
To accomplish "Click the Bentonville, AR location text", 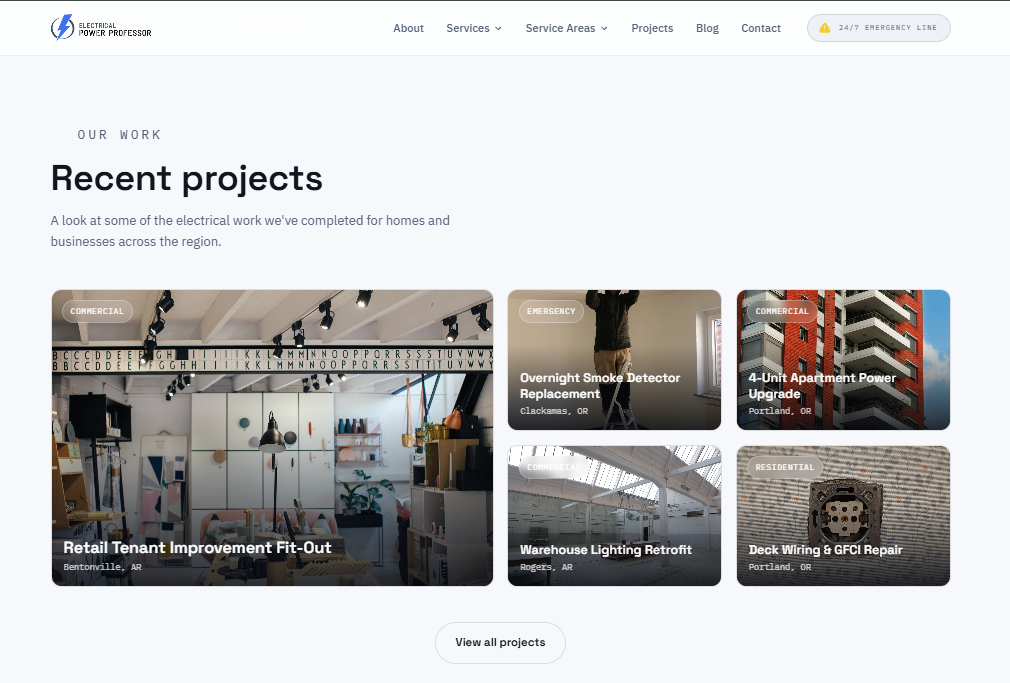I will pyautogui.click(x=102, y=567).
